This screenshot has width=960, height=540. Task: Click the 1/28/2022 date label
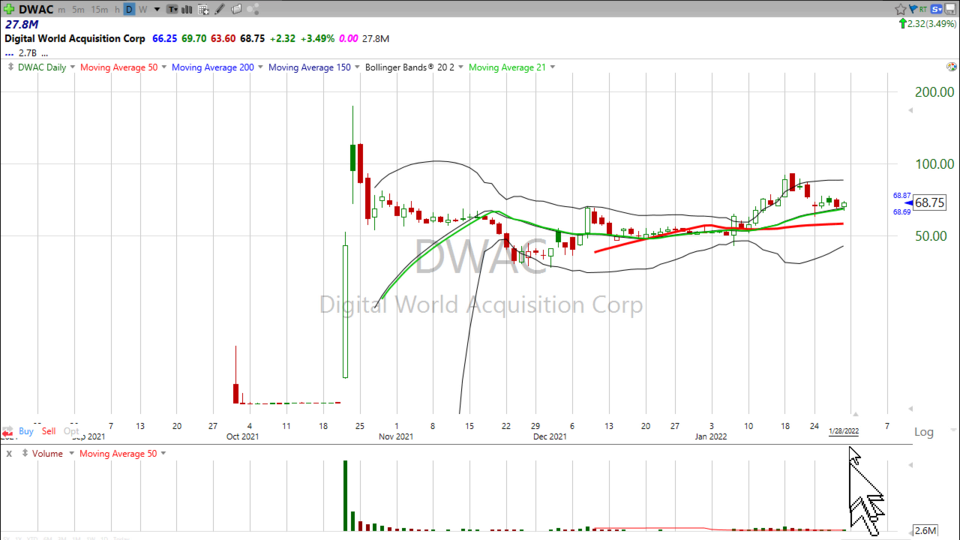(x=844, y=431)
